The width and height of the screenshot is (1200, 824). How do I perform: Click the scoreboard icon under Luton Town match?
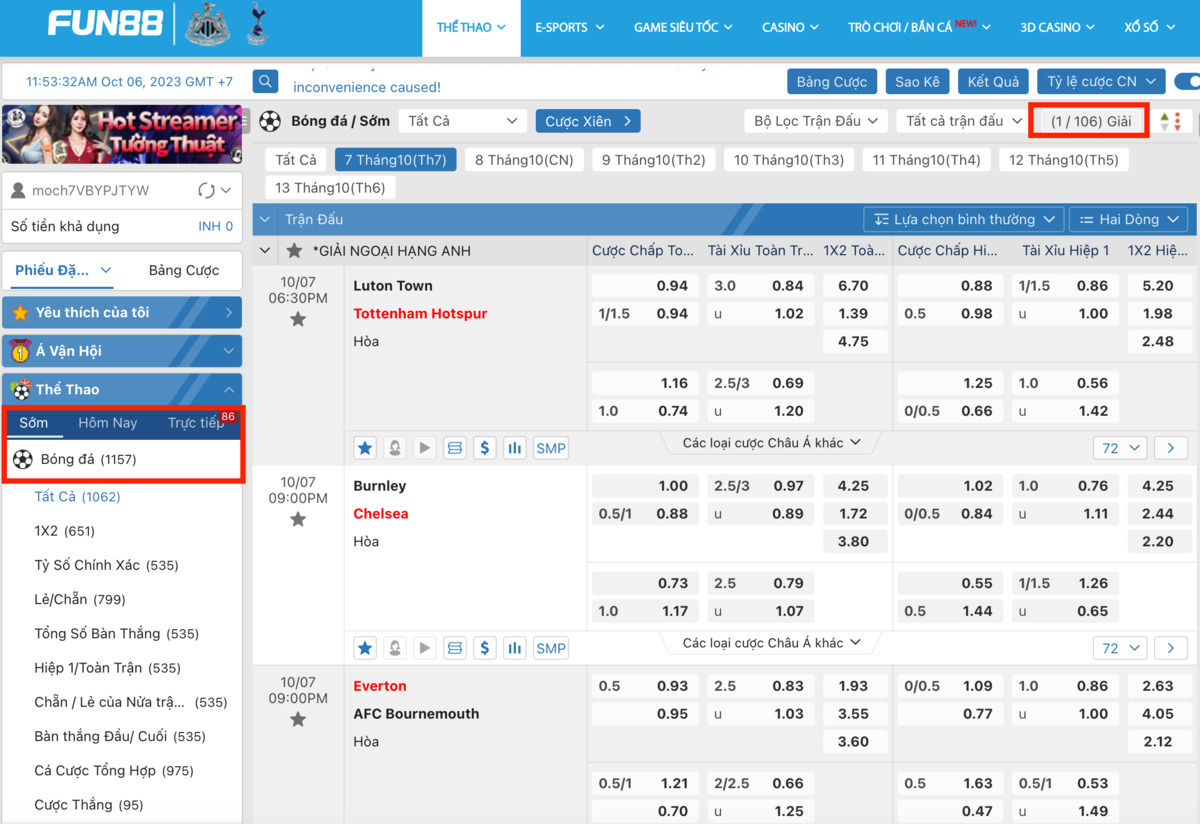tap(455, 448)
